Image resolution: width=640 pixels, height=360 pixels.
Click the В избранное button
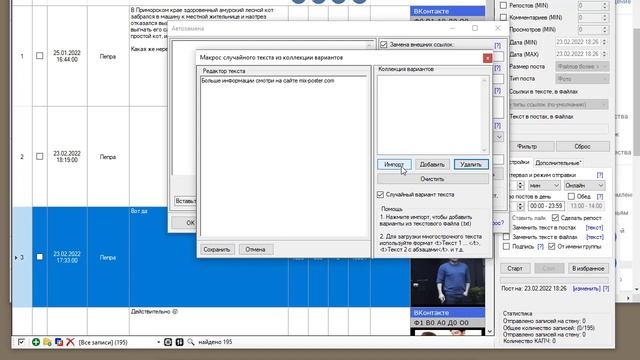pyautogui.click(x=588, y=268)
